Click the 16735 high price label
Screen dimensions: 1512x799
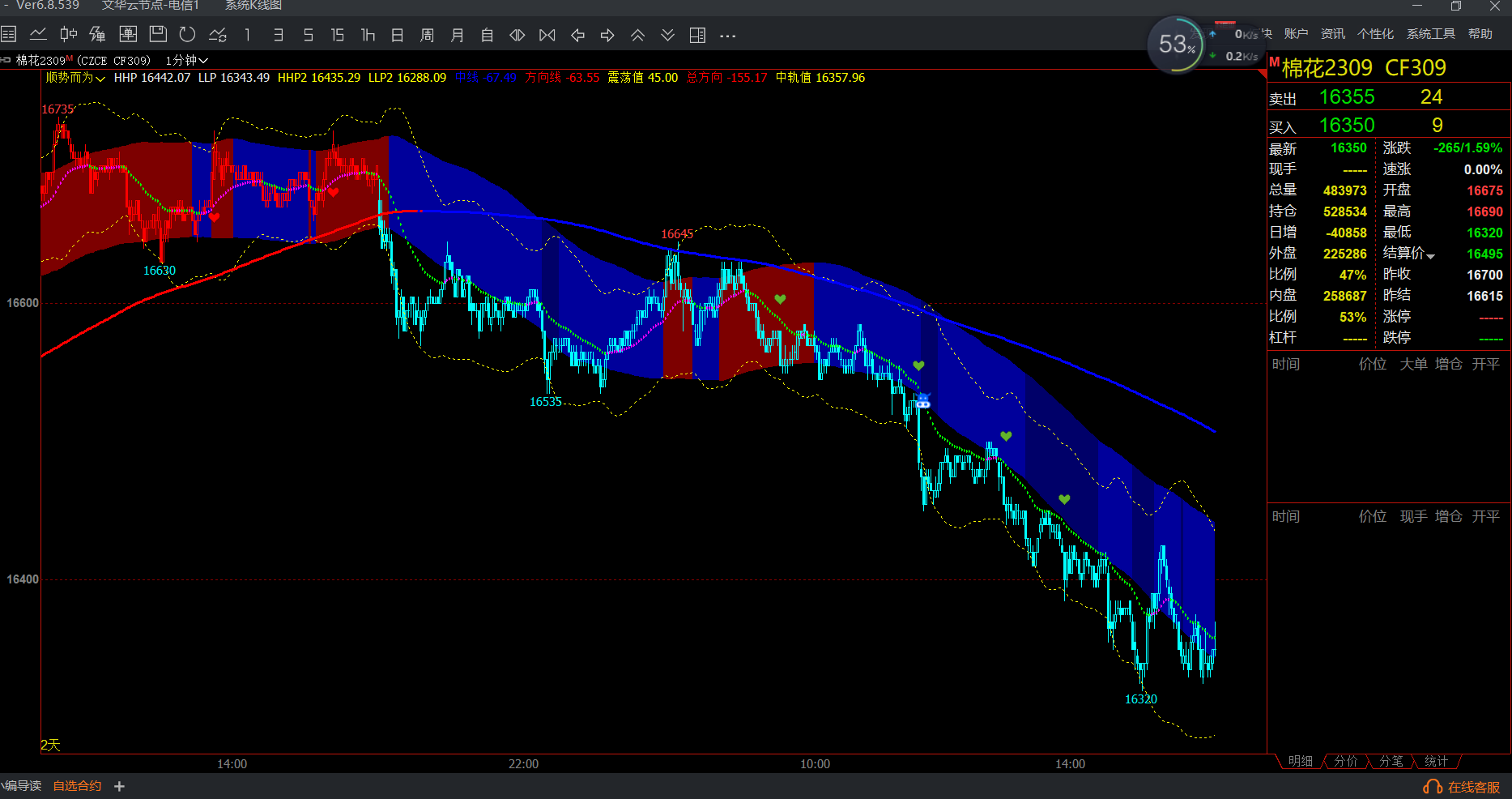coord(57,109)
